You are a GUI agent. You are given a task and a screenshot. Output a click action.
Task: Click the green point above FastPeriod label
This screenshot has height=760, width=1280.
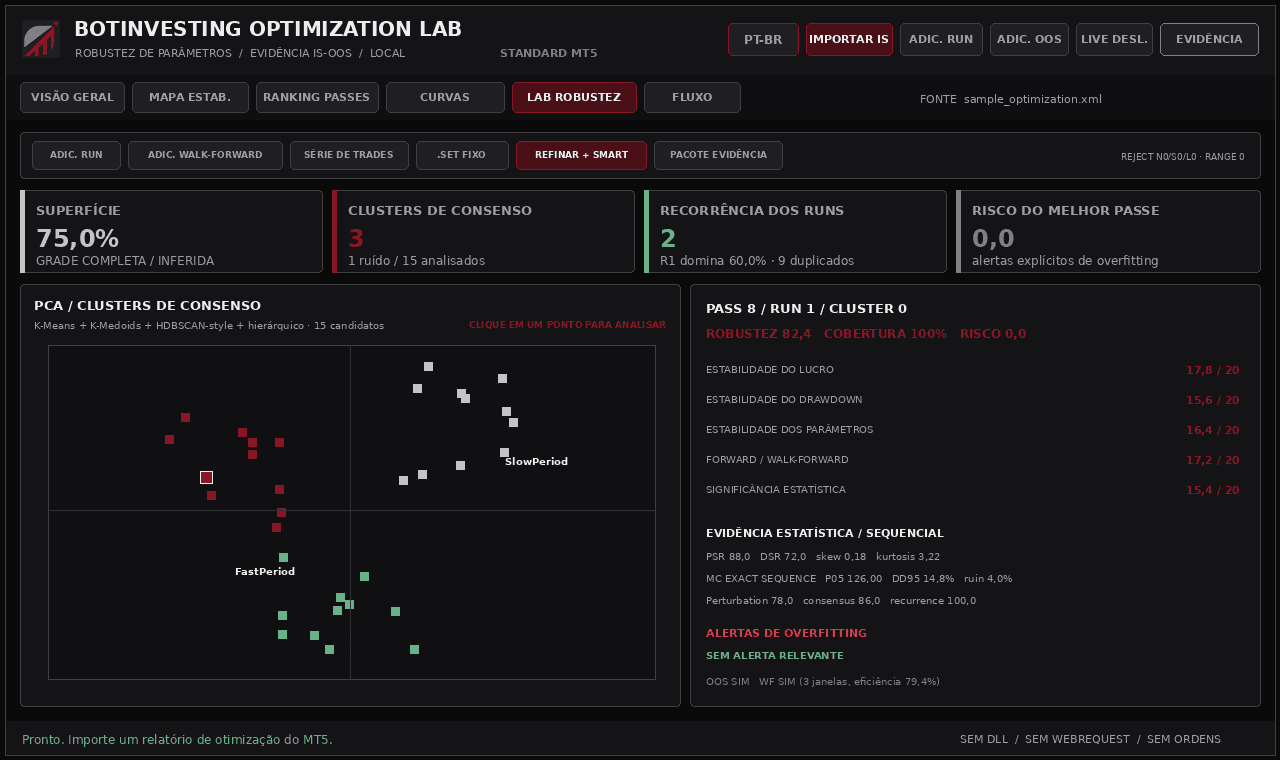tap(283, 557)
